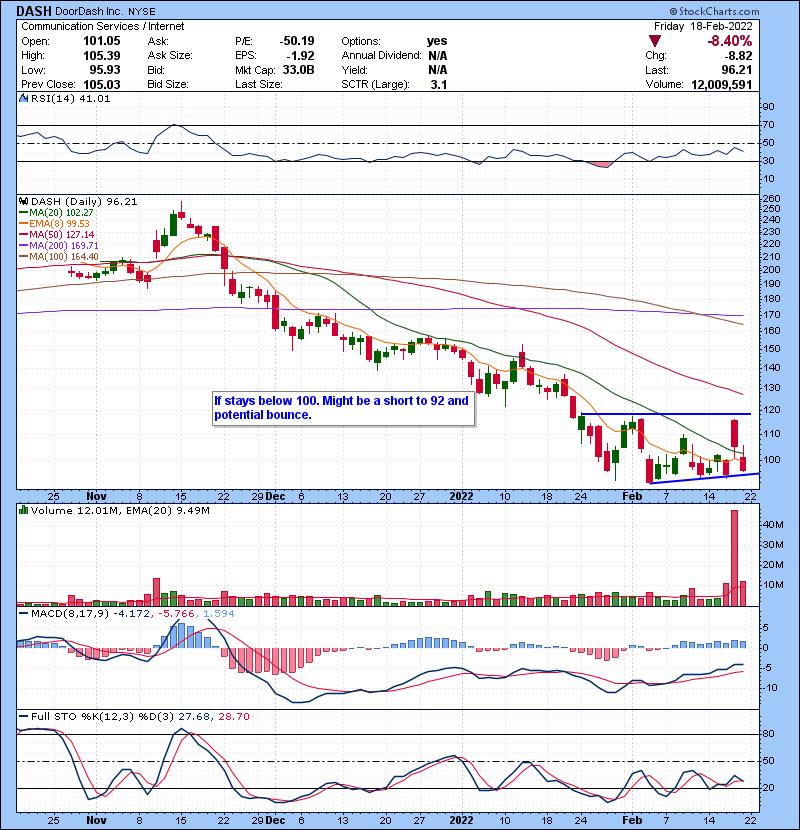Click the RSI indicator line icon
The image size is (800, 830).
tap(23, 98)
